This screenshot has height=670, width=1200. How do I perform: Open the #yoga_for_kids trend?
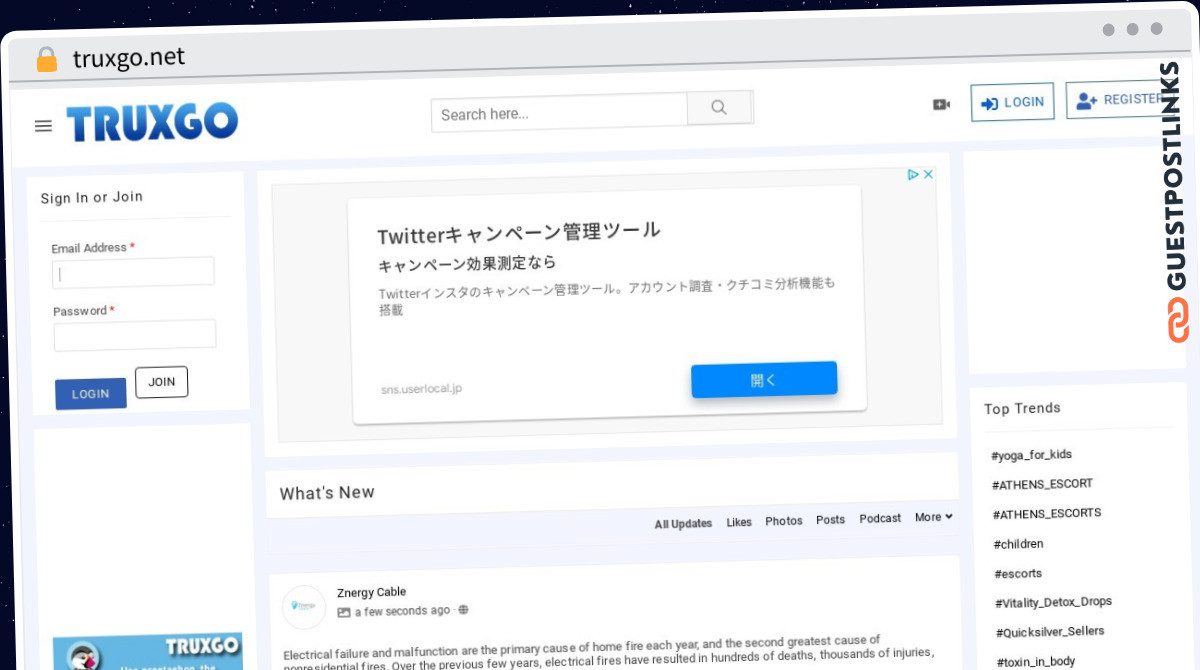pyautogui.click(x=1032, y=455)
